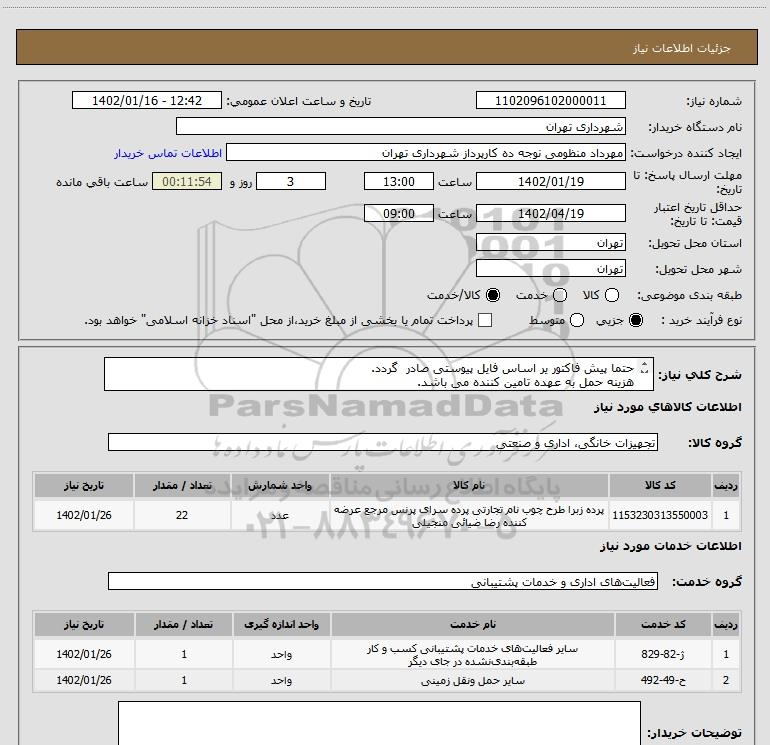Image resolution: width=770 pixels, height=745 pixels.
Task: Select the متوسط purchase type radio
Action: pyautogui.click(x=577, y=320)
